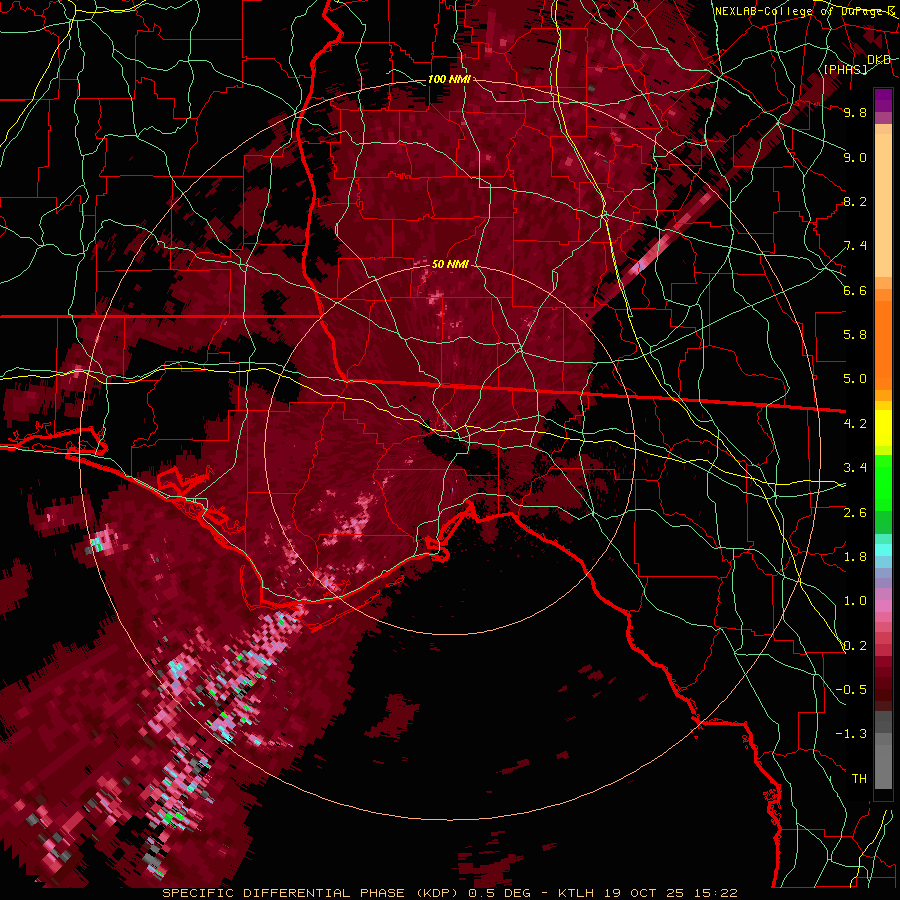Click the '4.2' scale value
This screenshot has height=900, width=900.
click(x=855, y=424)
